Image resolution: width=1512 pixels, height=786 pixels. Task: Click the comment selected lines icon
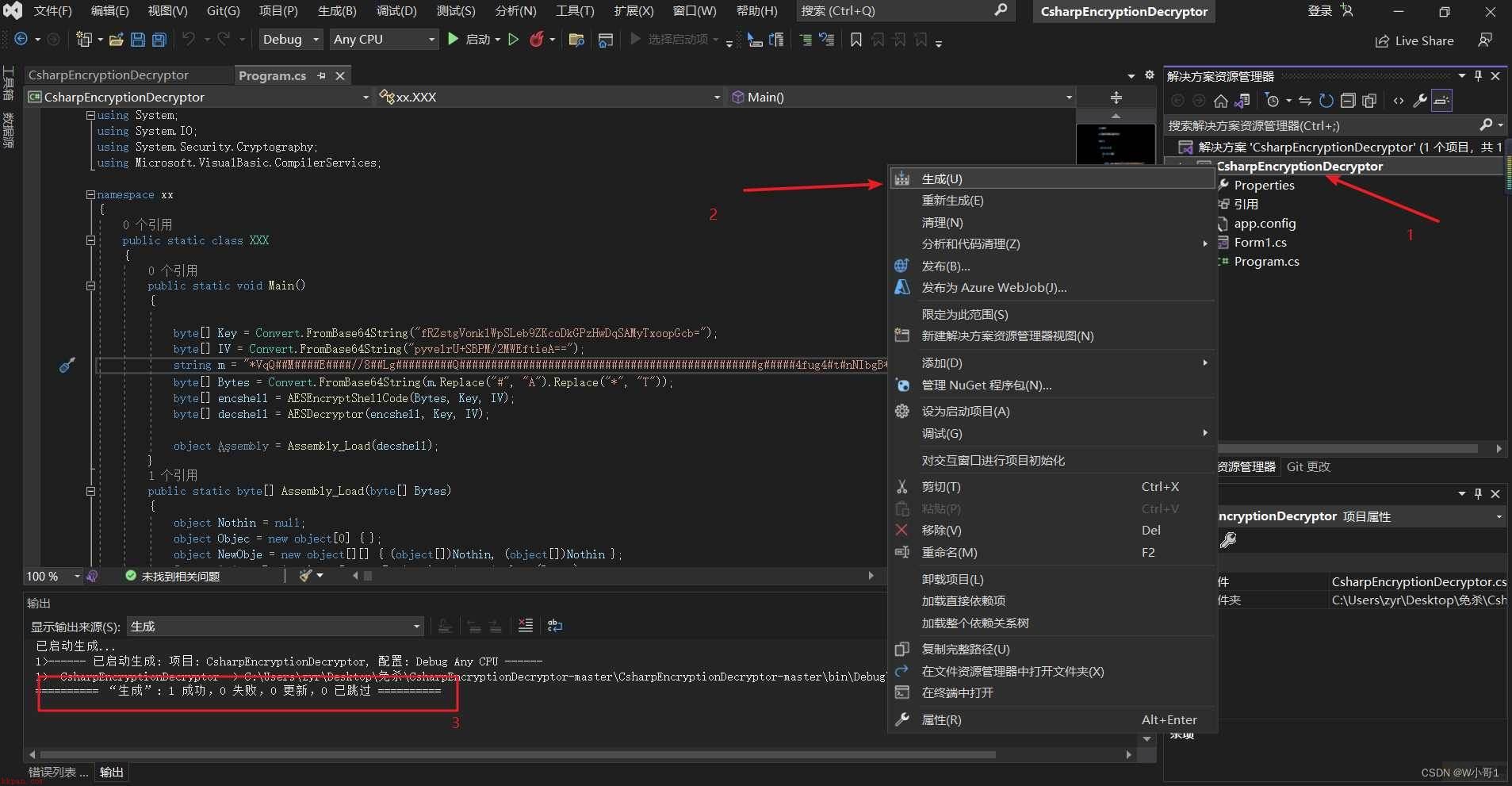806,40
